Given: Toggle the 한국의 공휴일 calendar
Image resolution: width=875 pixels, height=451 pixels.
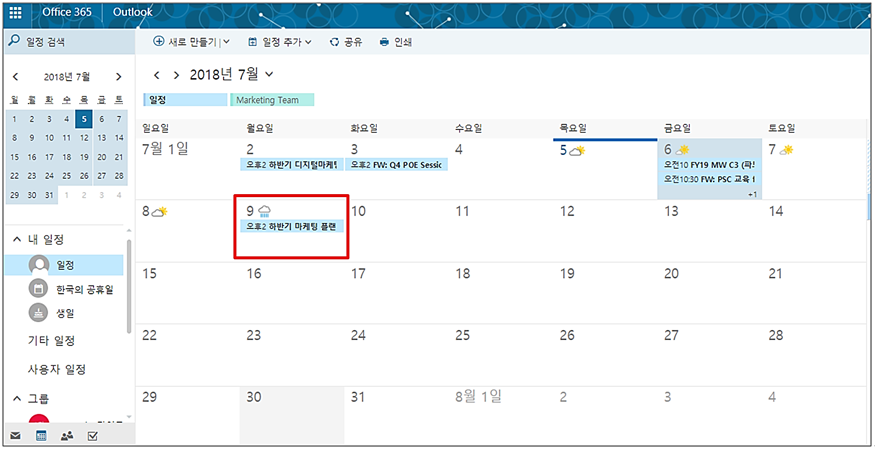Looking at the screenshot, I should [x=40, y=289].
